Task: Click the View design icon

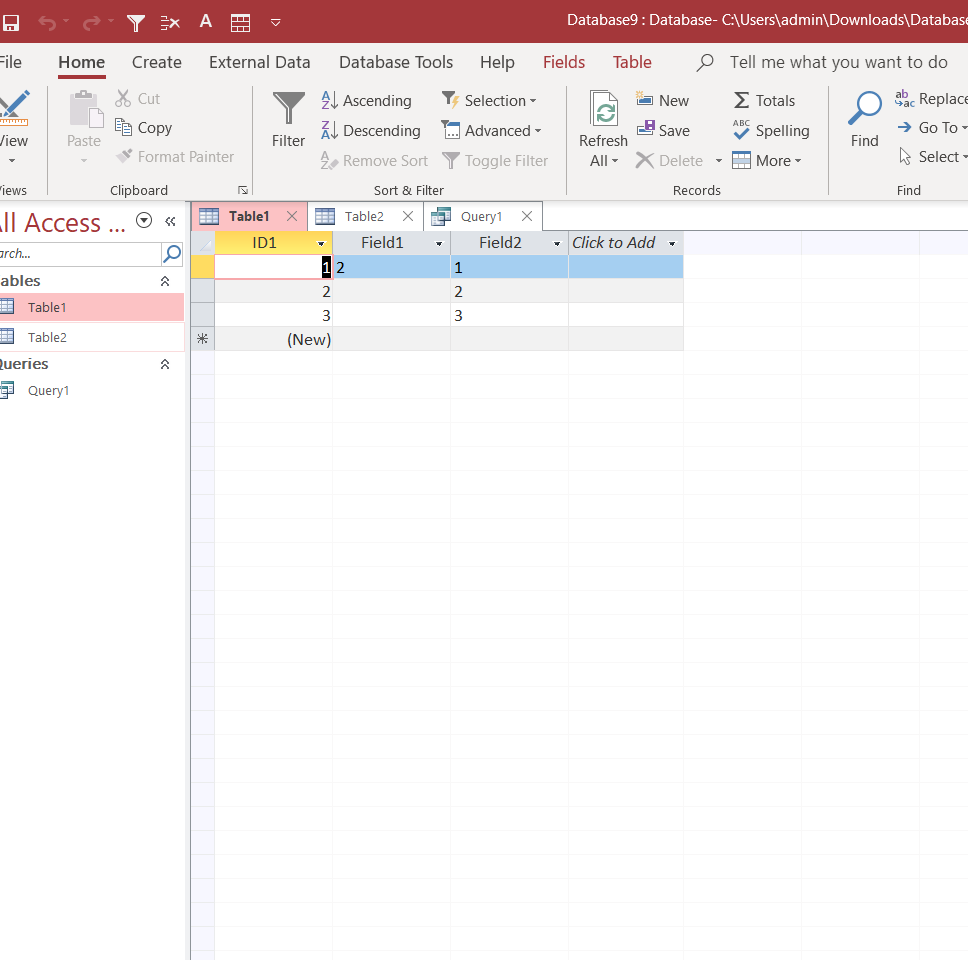Action: click(14, 108)
